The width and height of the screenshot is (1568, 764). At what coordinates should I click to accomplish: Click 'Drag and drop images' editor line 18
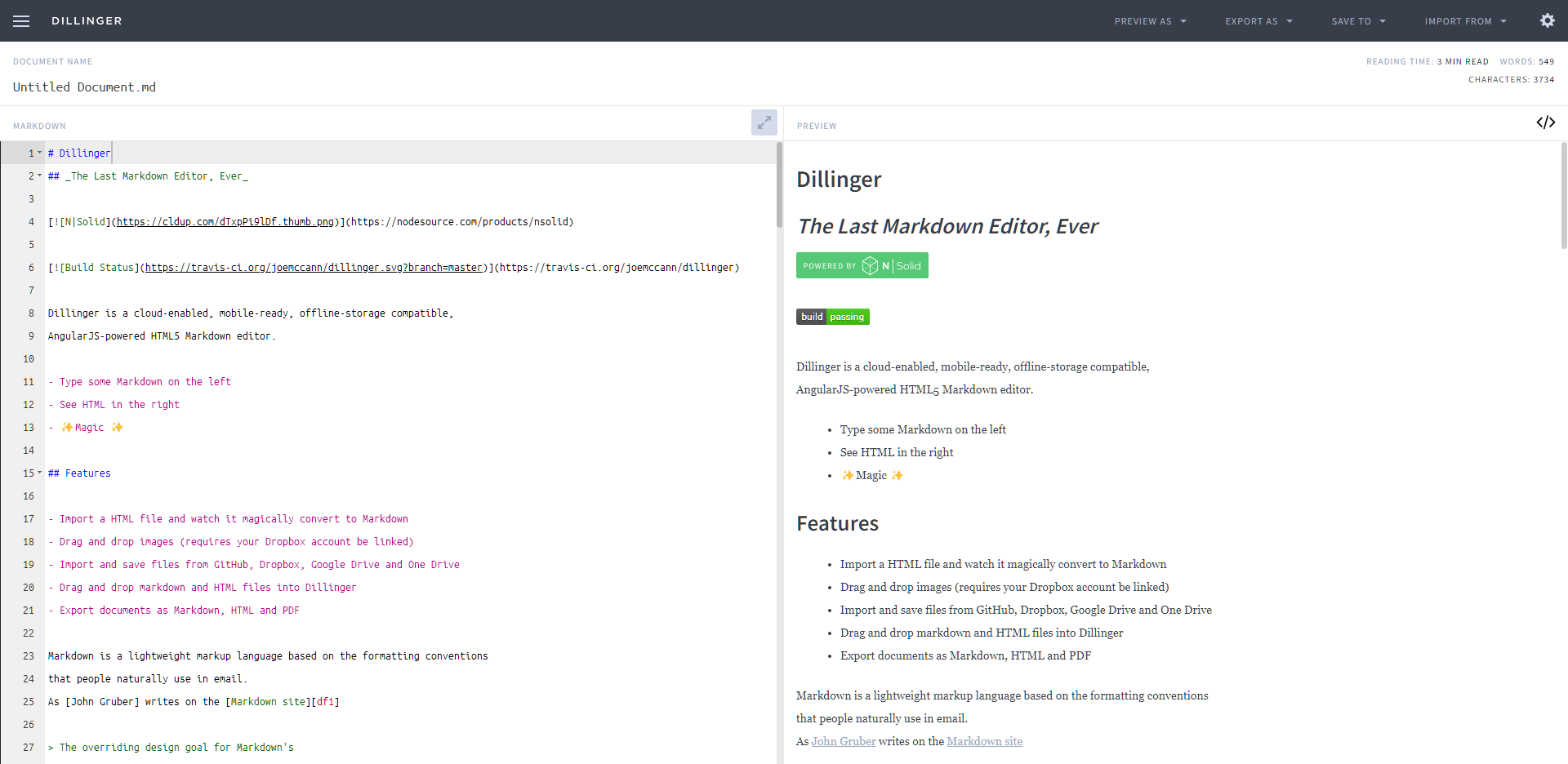coord(231,541)
